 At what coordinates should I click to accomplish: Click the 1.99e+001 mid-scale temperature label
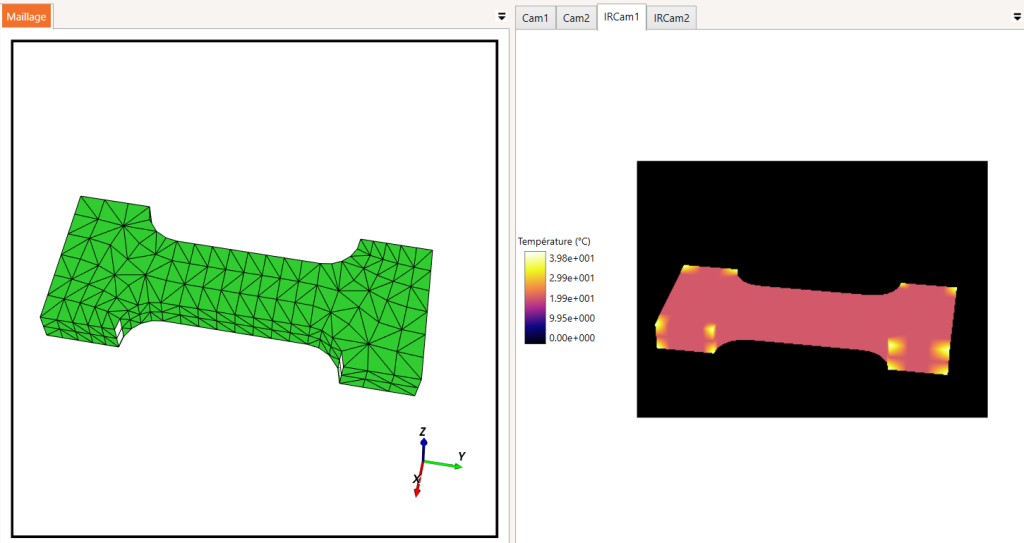[x=571, y=298]
